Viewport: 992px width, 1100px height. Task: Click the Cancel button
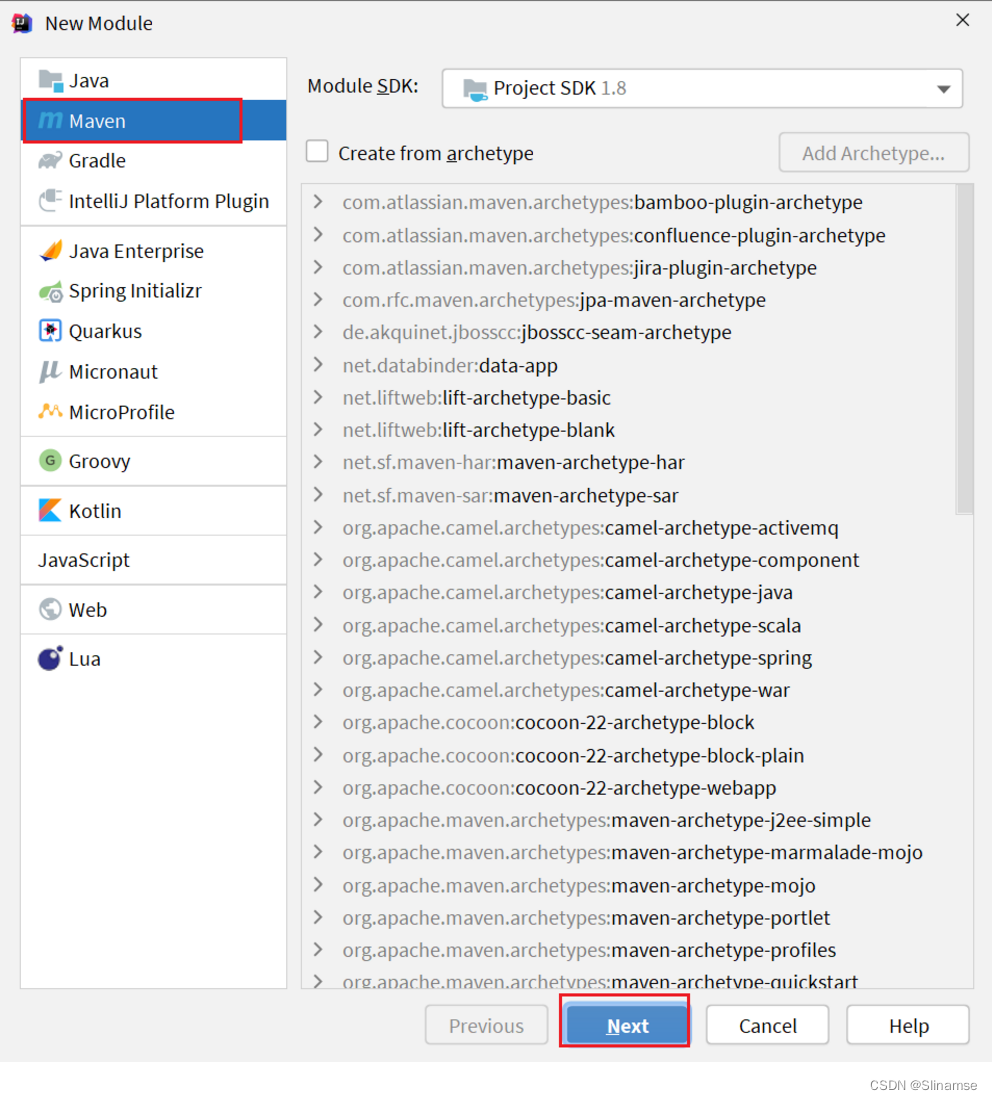tap(768, 1026)
